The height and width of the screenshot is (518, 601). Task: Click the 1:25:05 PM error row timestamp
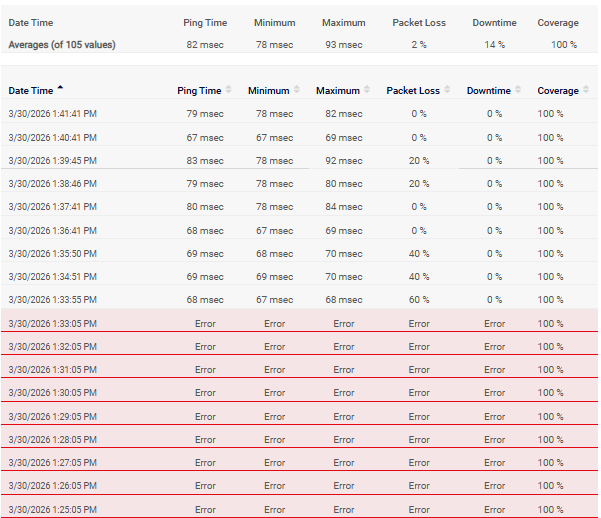(52, 509)
